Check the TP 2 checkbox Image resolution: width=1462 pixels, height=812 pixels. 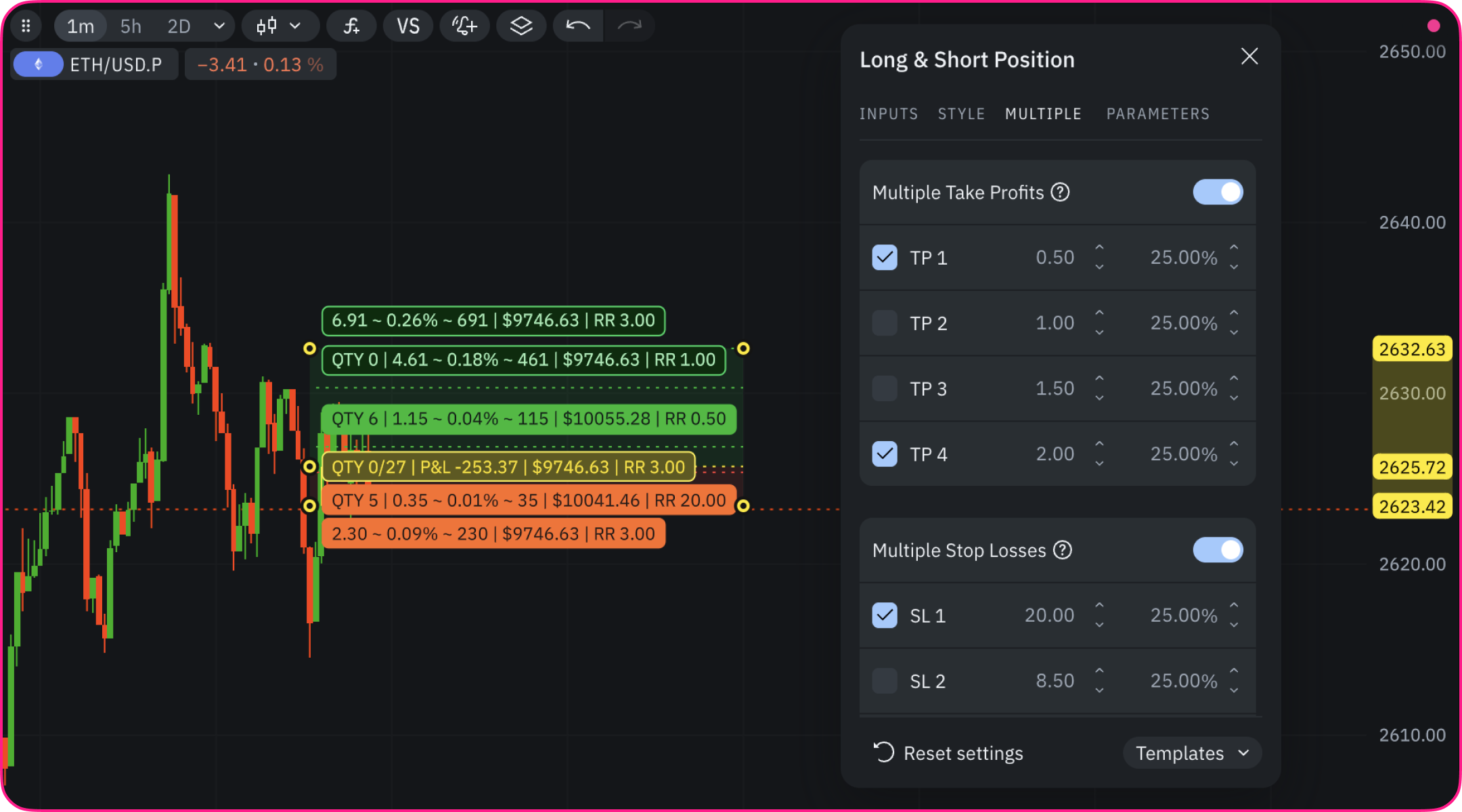[885, 323]
